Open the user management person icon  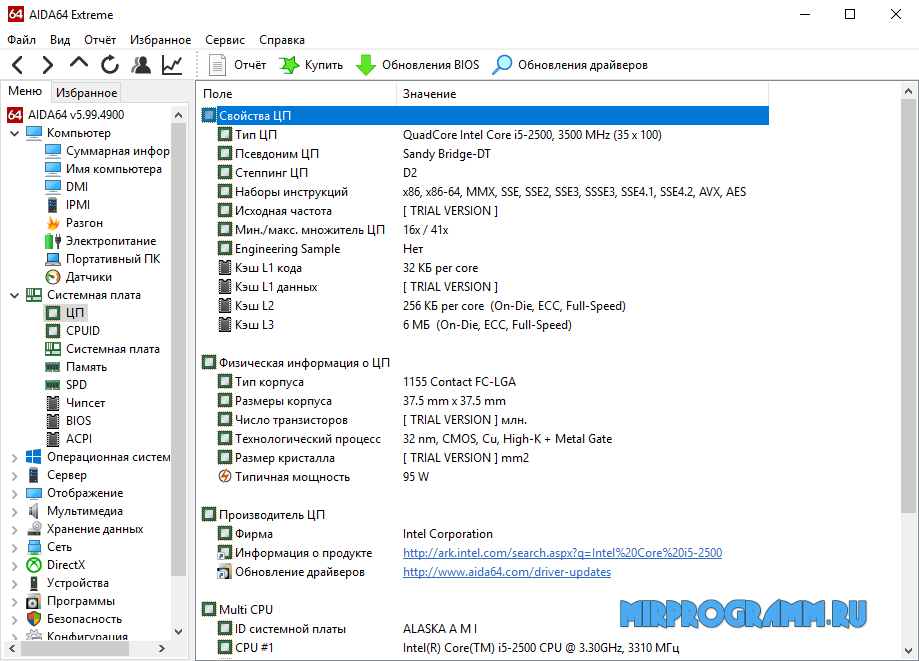[x=141, y=64]
